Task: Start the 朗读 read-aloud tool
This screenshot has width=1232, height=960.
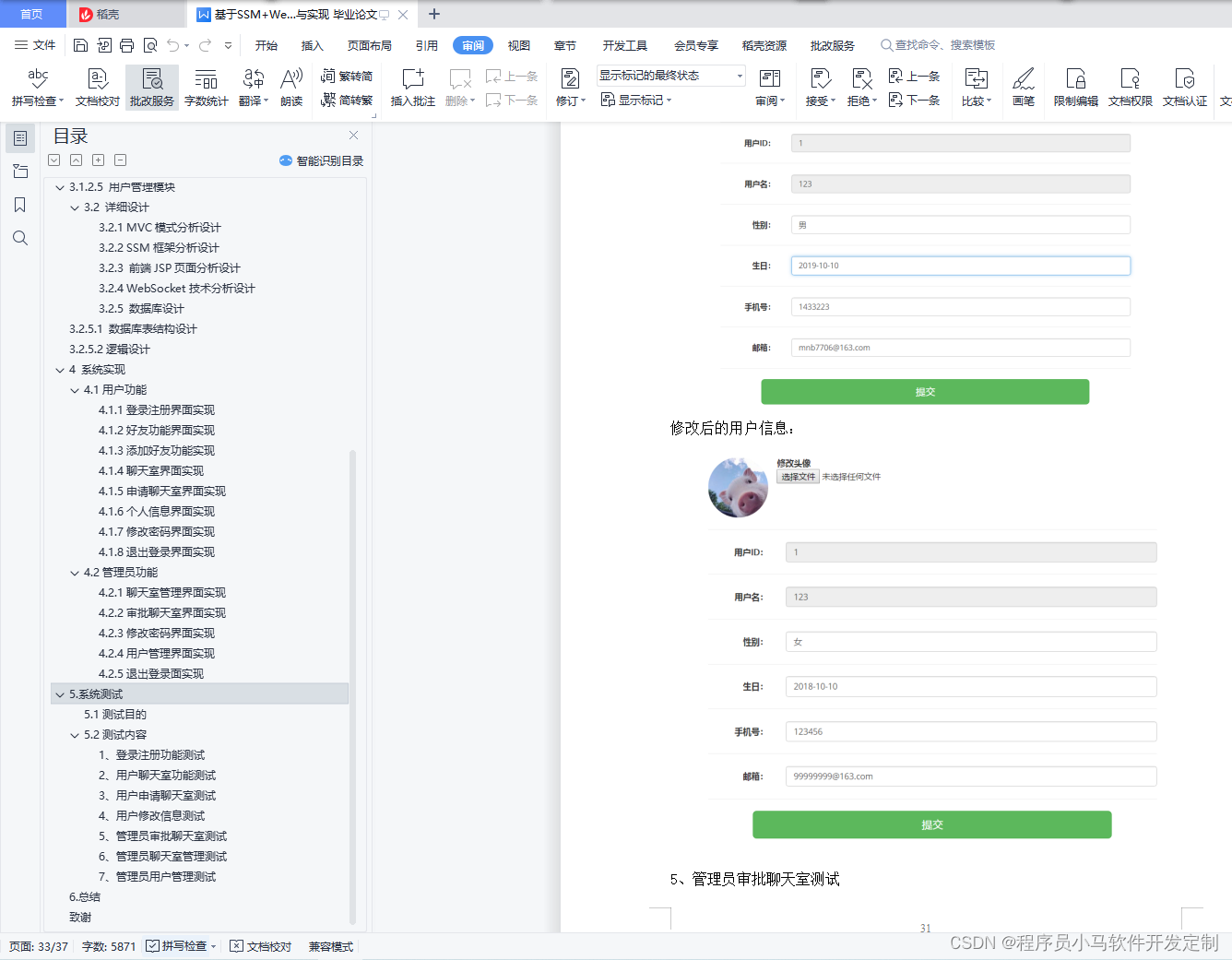Action: click(291, 88)
